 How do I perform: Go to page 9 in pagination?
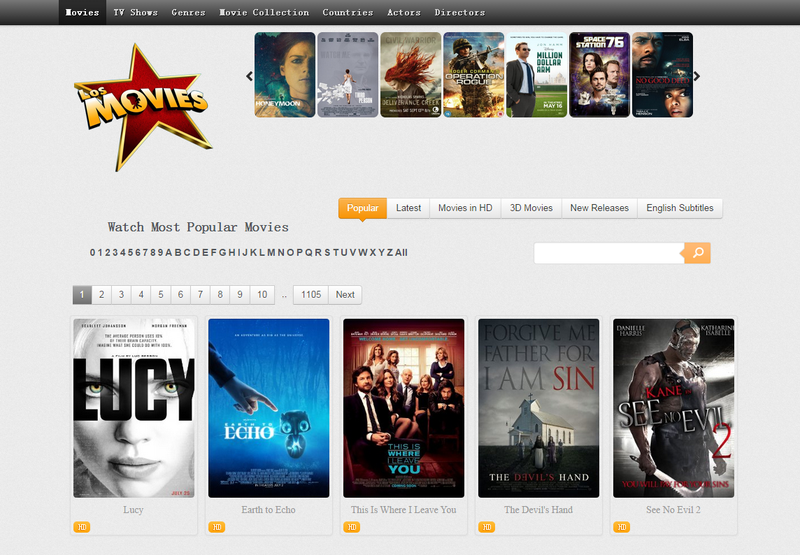click(x=240, y=295)
